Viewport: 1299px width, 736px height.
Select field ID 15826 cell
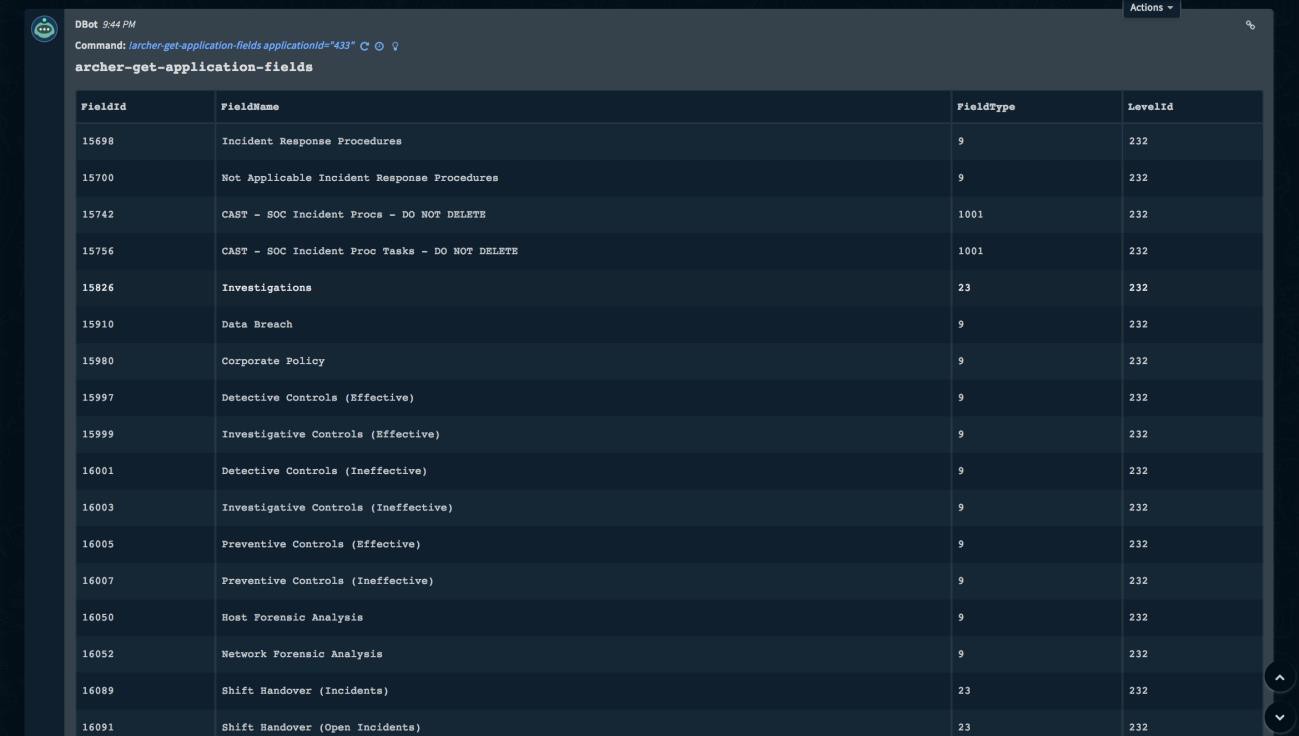coord(145,288)
